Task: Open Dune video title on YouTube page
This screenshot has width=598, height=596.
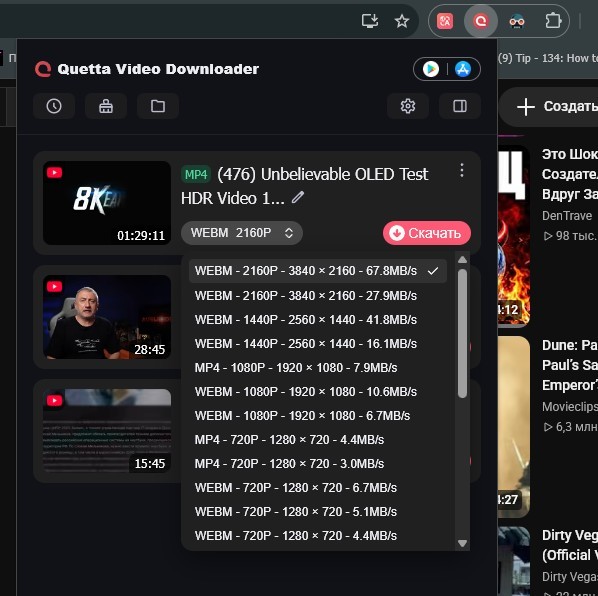Action: [x=570, y=365]
